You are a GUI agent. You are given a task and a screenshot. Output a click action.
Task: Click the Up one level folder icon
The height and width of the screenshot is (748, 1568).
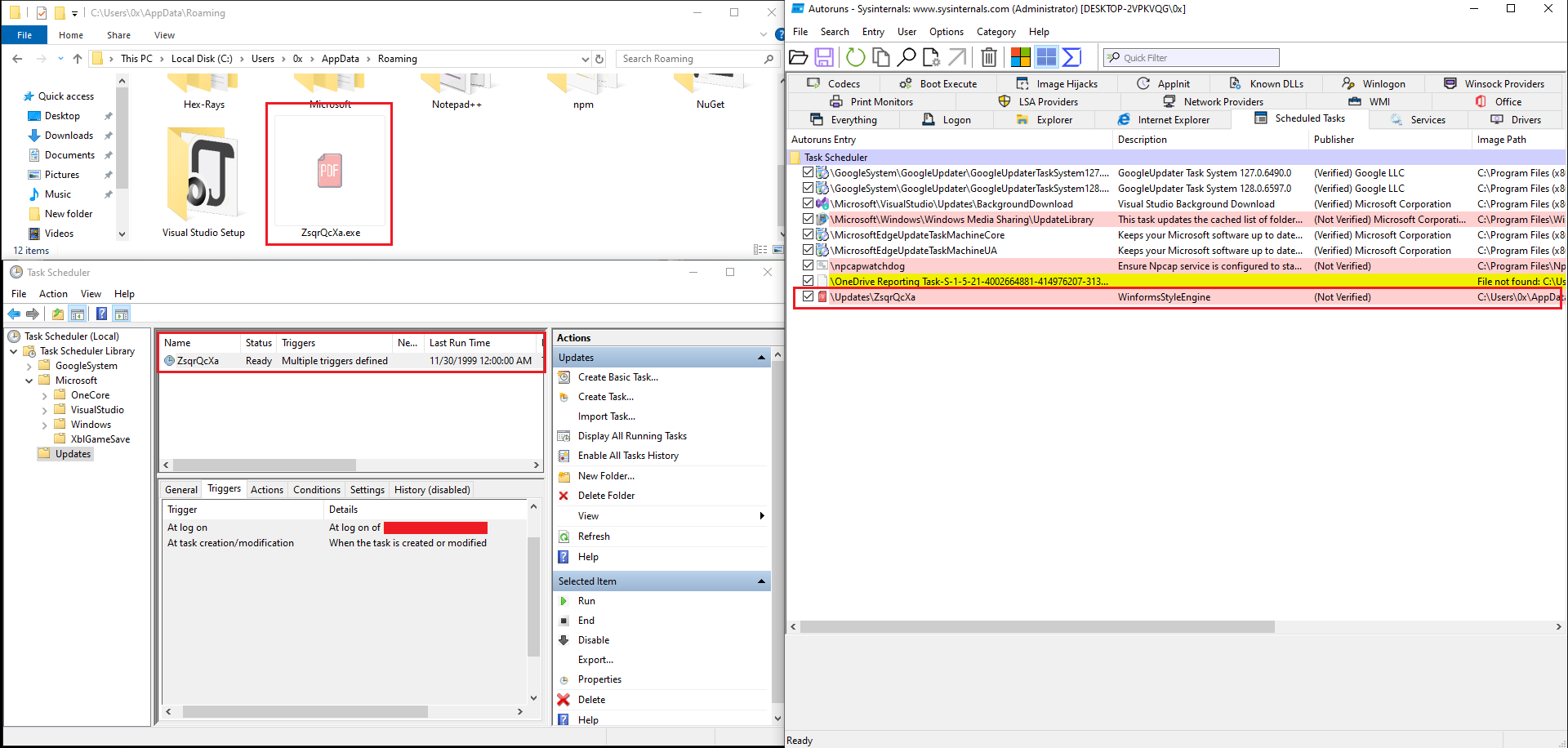coord(58,314)
